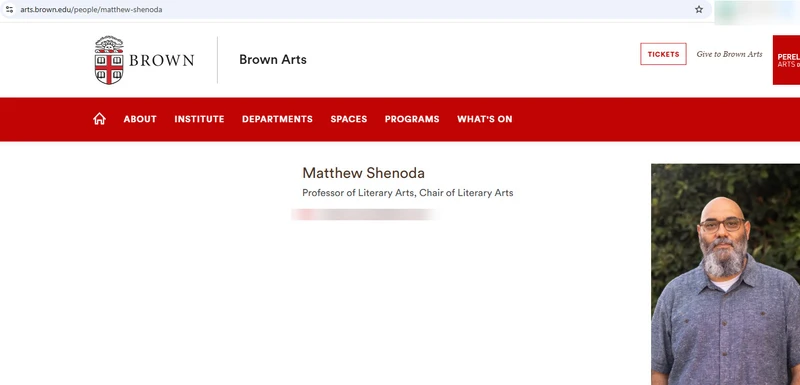800x385 pixels.
Task: Click Matthew Shenoda's profile photo
Action: point(726,274)
